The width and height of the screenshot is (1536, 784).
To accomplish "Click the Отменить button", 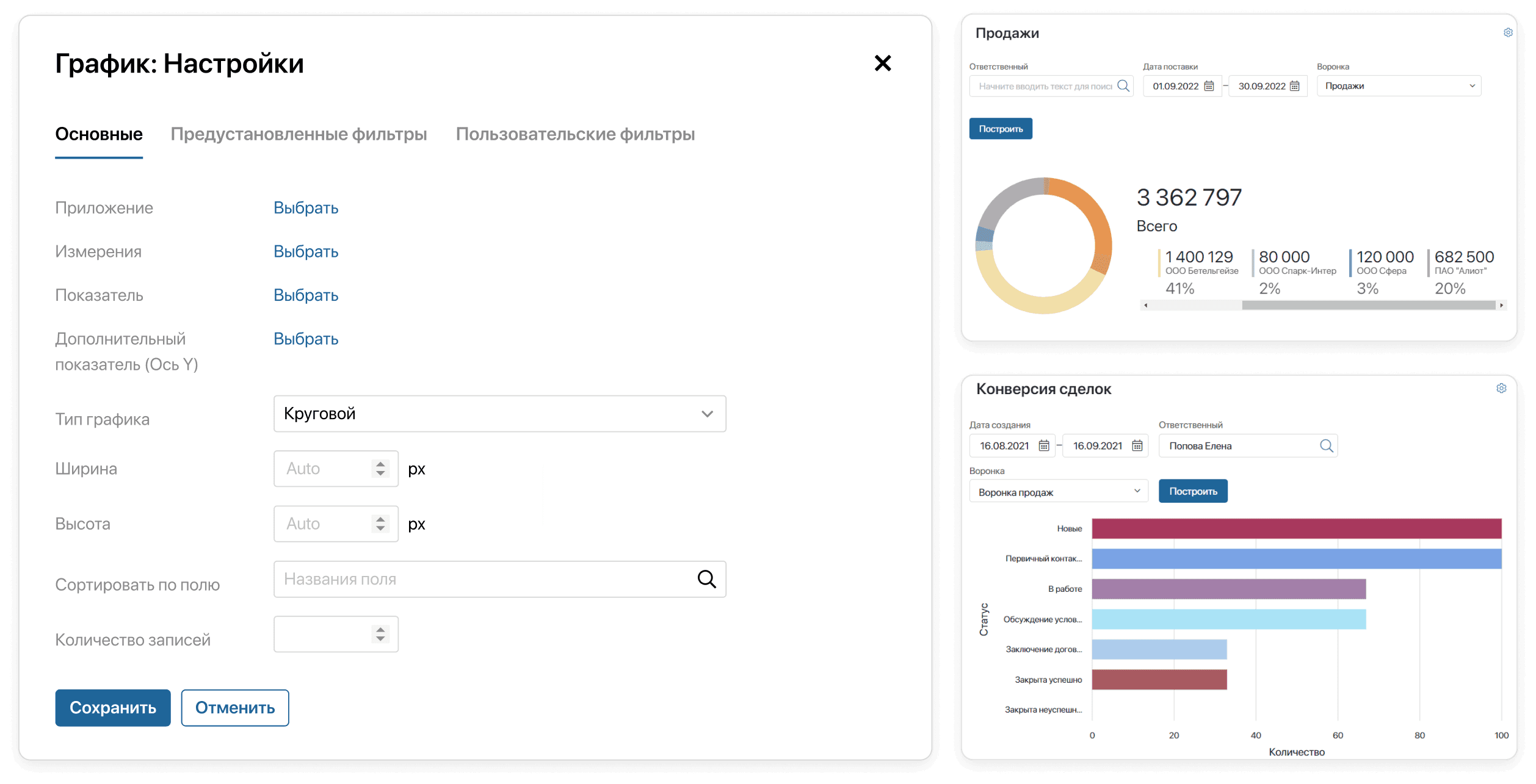I will (235, 708).
